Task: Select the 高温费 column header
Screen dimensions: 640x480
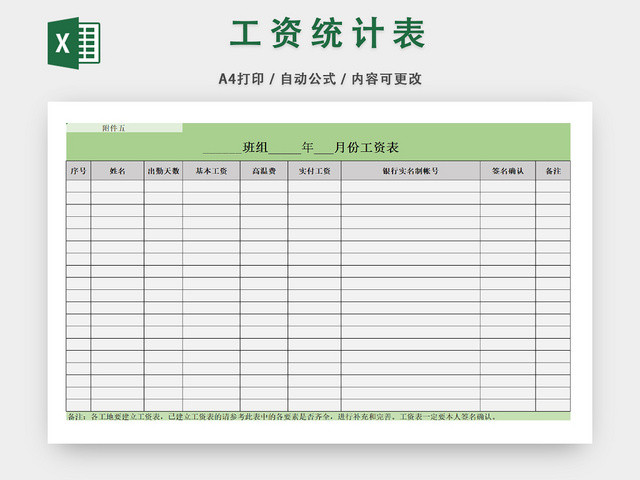Action: (x=264, y=171)
